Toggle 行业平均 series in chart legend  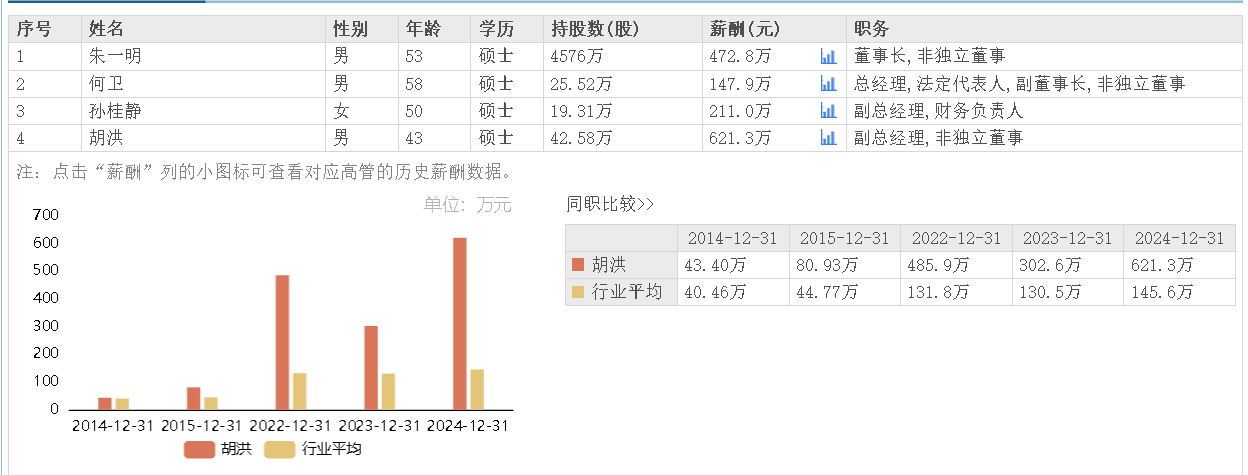pyautogui.click(x=313, y=450)
